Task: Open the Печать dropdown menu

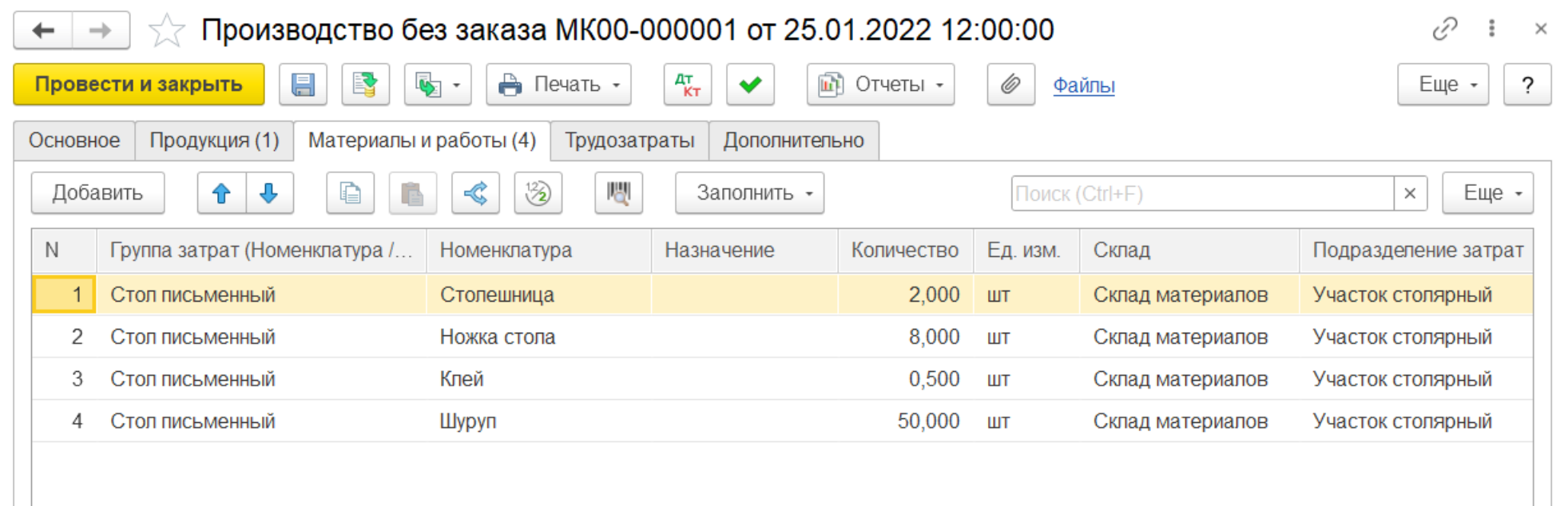Action: 558,85
